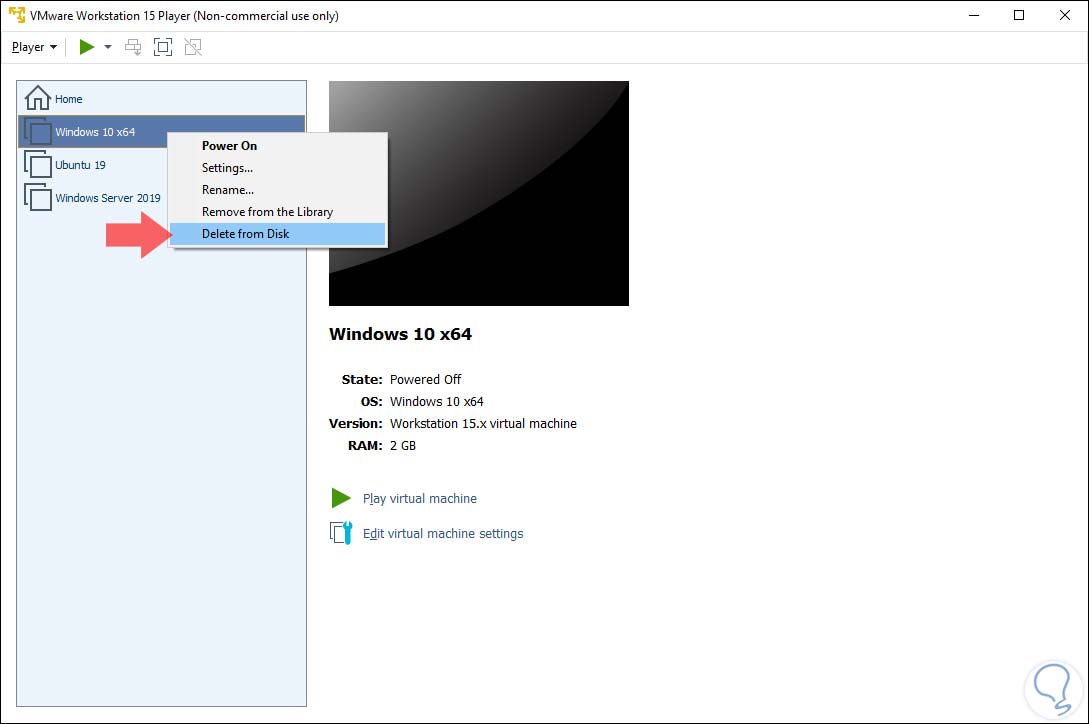Screen dimensions: 1089x724
Task: Click Send Ctrl+Alt+Del toolbar icon
Action: point(133,47)
